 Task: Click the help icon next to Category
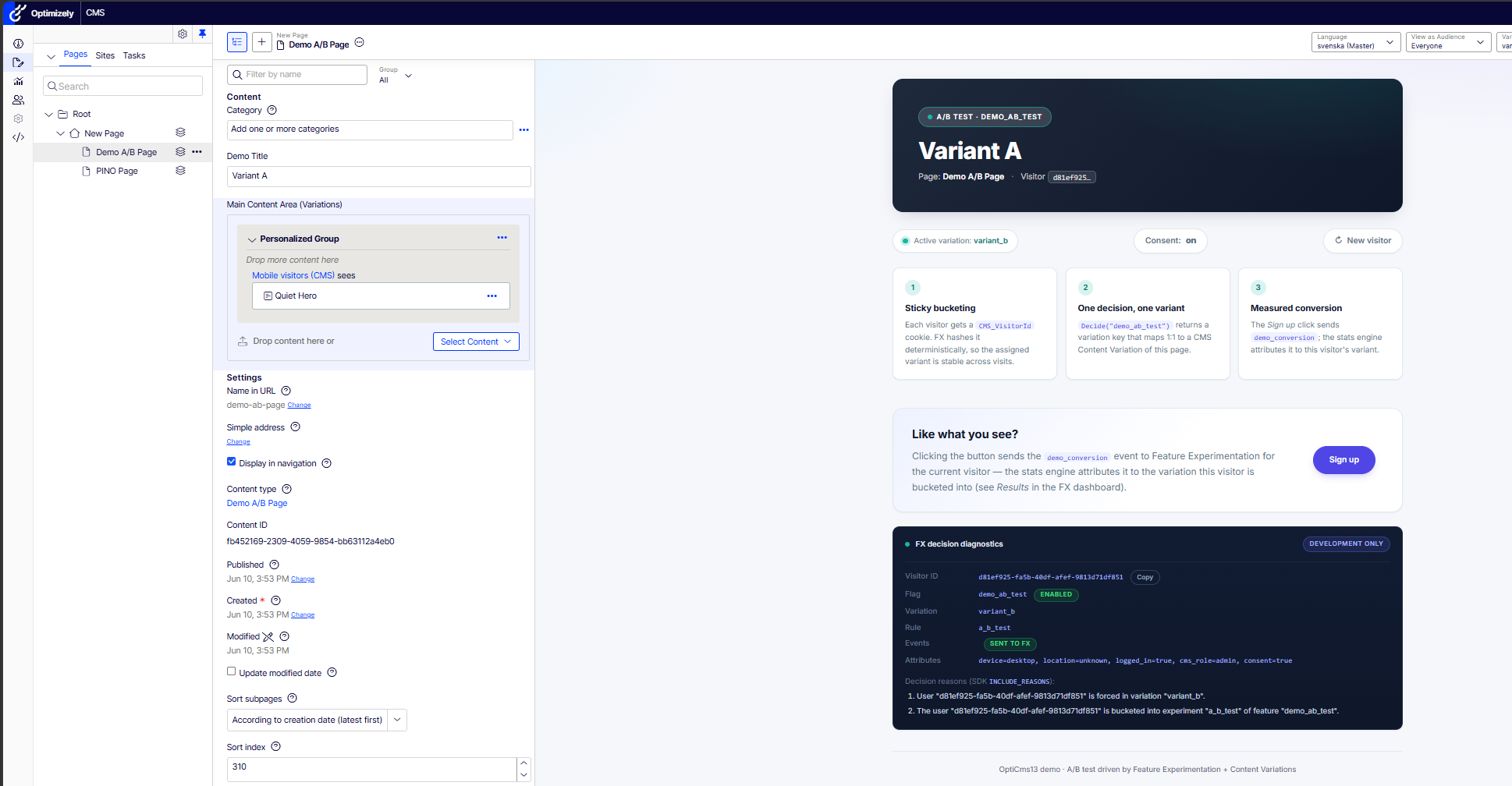pyautogui.click(x=272, y=111)
